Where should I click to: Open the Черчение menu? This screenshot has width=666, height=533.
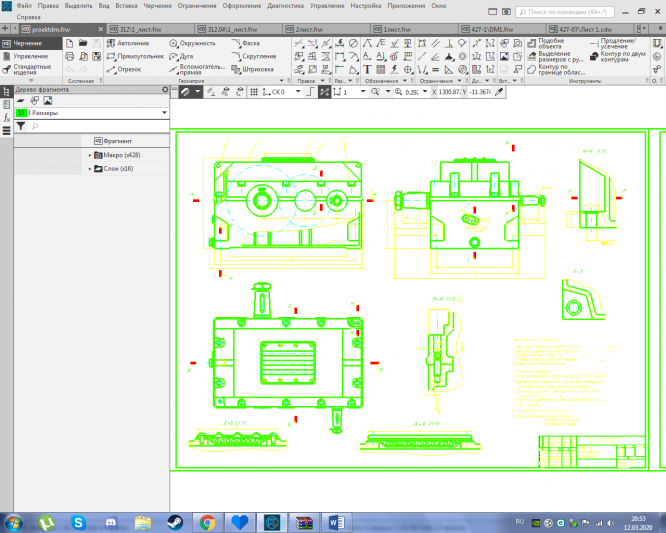pos(156,5)
